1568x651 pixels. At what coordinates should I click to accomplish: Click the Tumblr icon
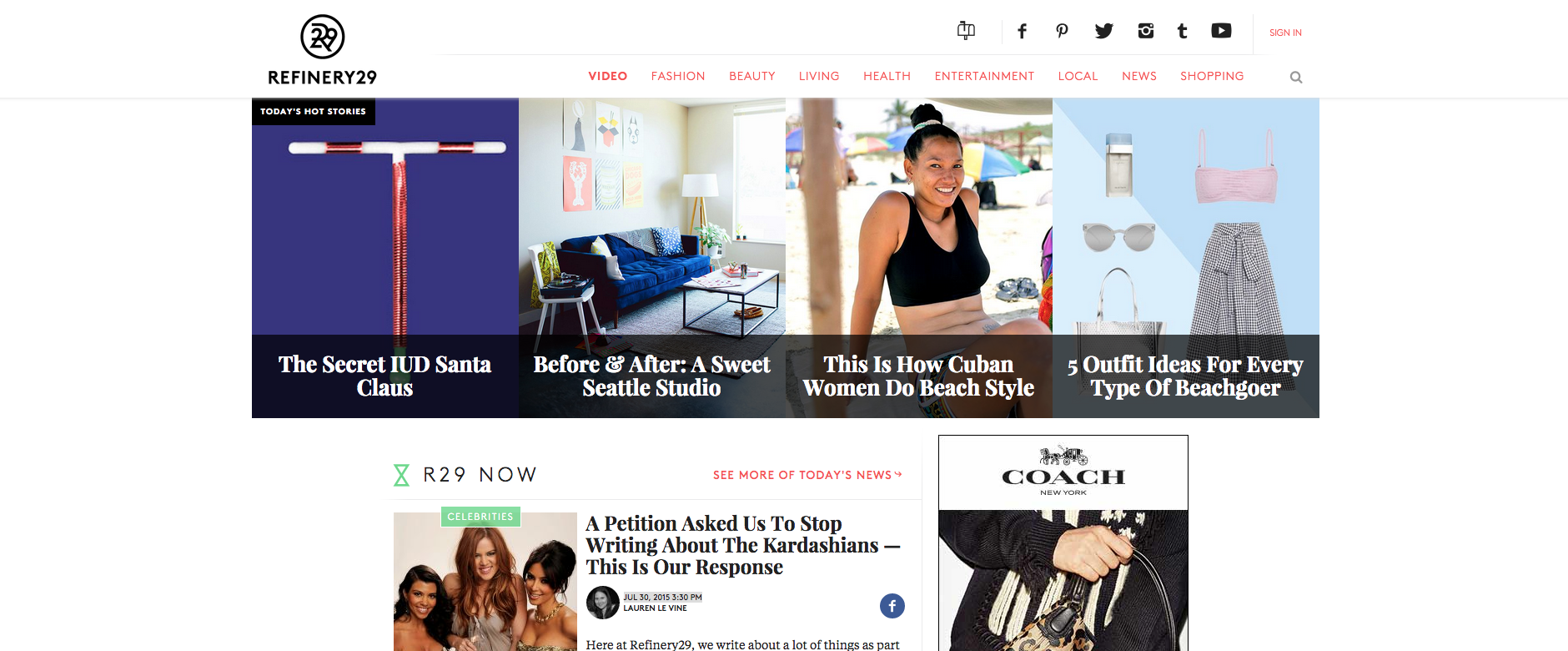[x=1182, y=32]
